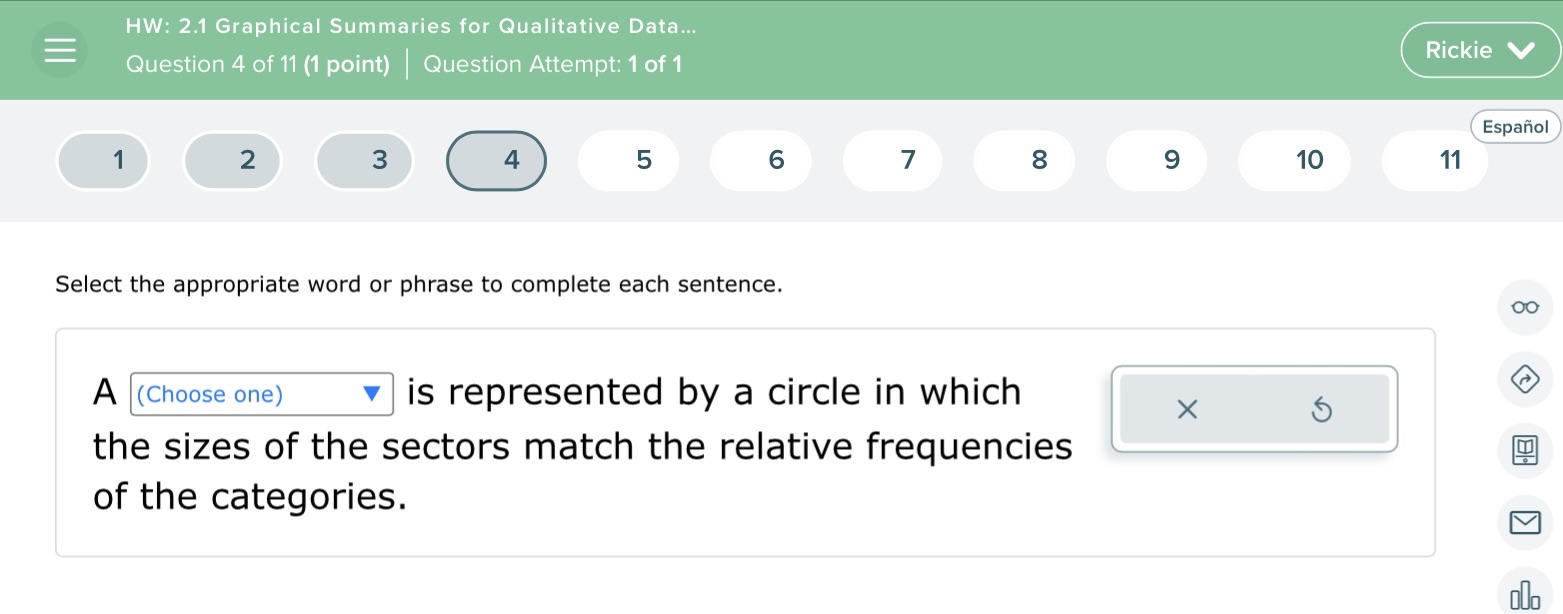Open the Choose one dropdown

click(x=260, y=394)
